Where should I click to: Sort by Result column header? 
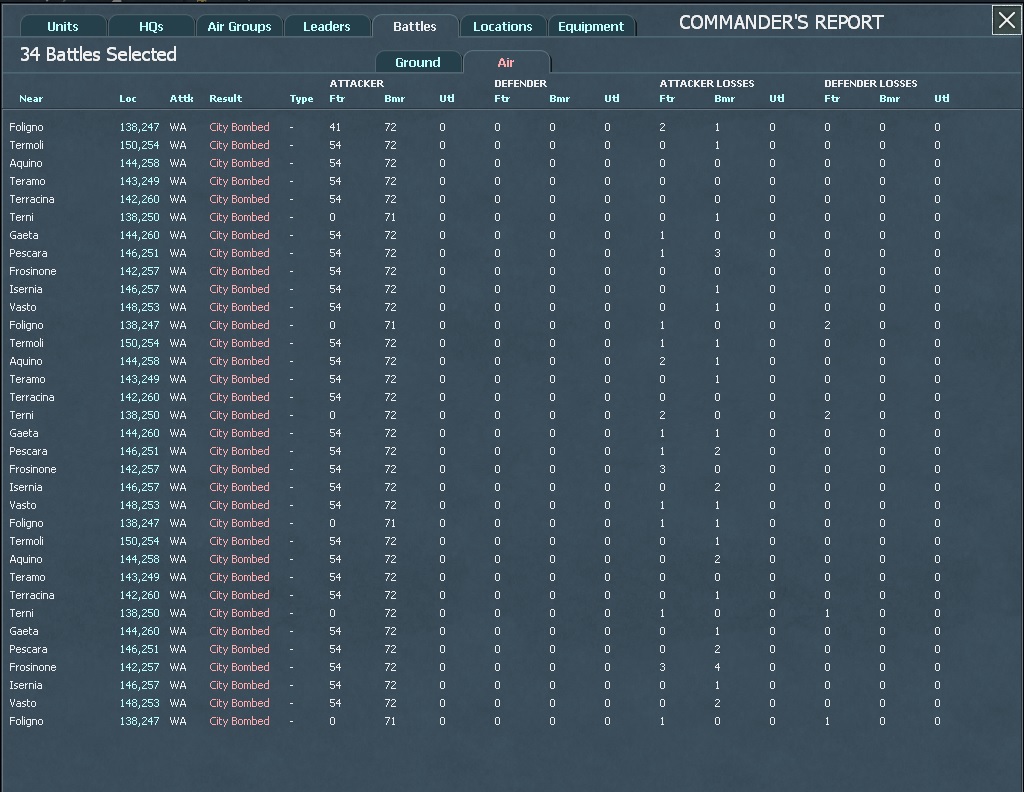coord(225,99)
